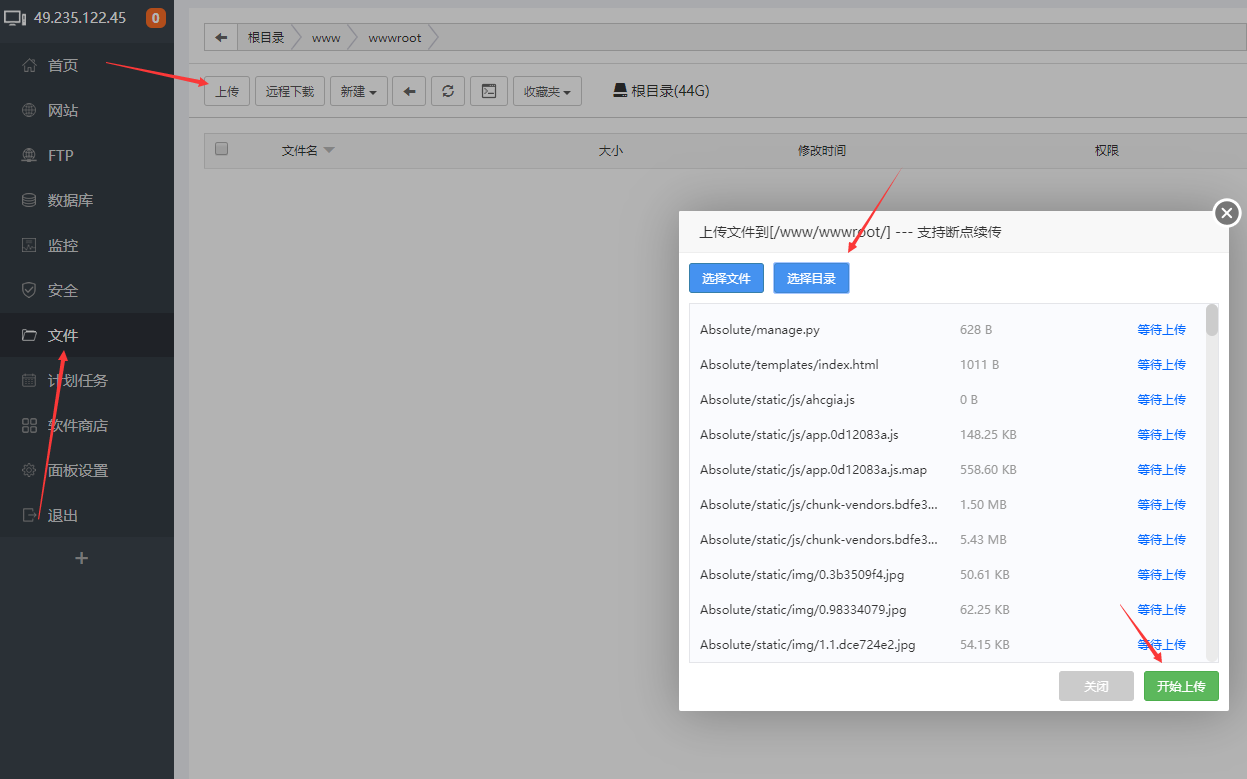1247x779 pixels.
Task: Refresh the file list with the refresh icon
Action: click(447, 91)
